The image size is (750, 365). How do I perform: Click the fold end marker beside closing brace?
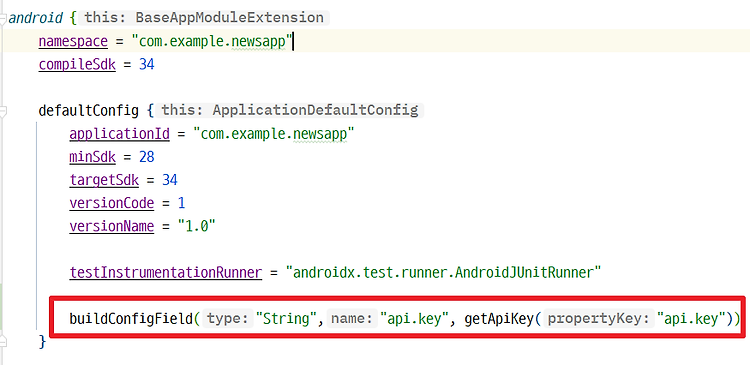tap(3, 341)
